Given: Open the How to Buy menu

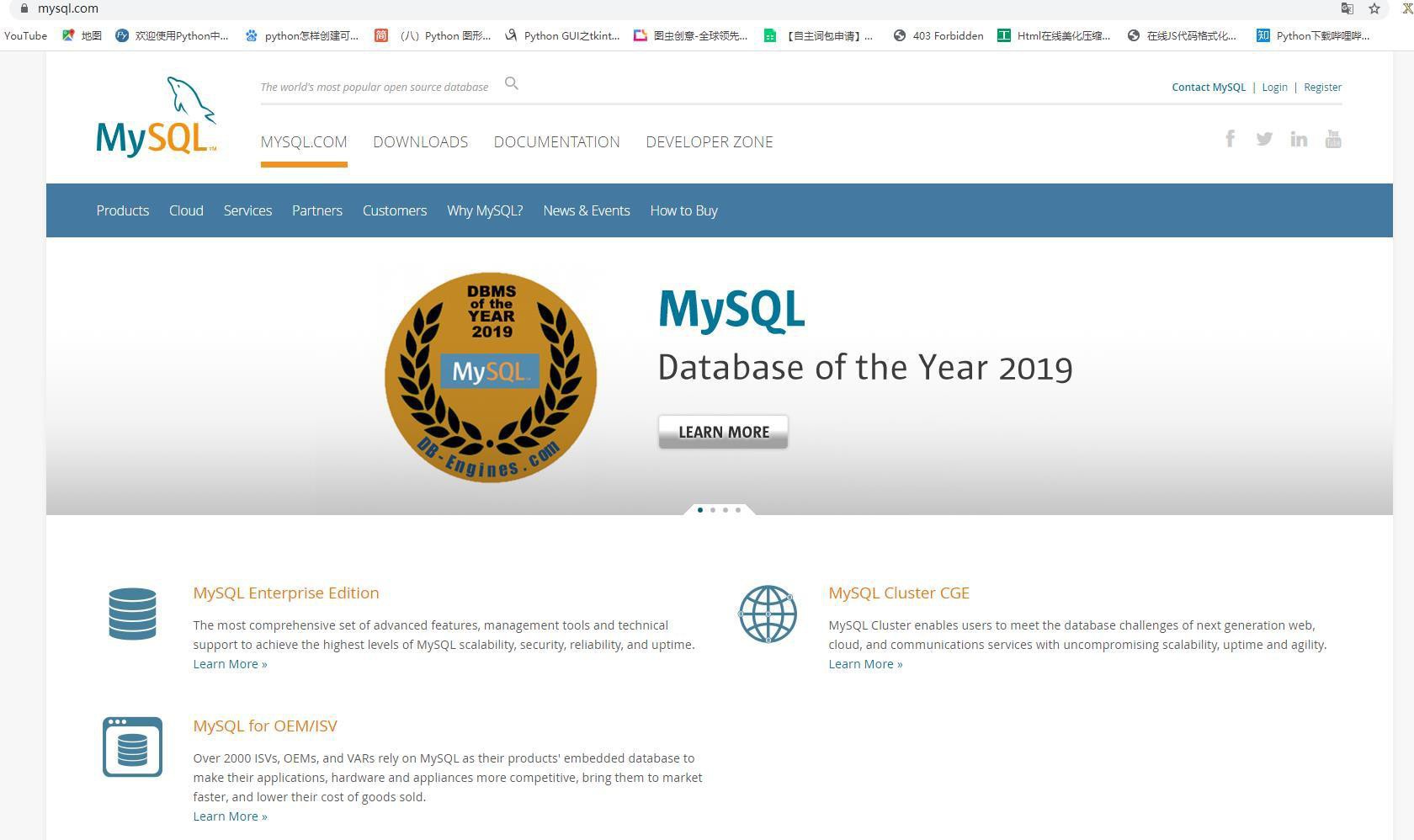Looking at the screenshot, I should tap(683, 210).
